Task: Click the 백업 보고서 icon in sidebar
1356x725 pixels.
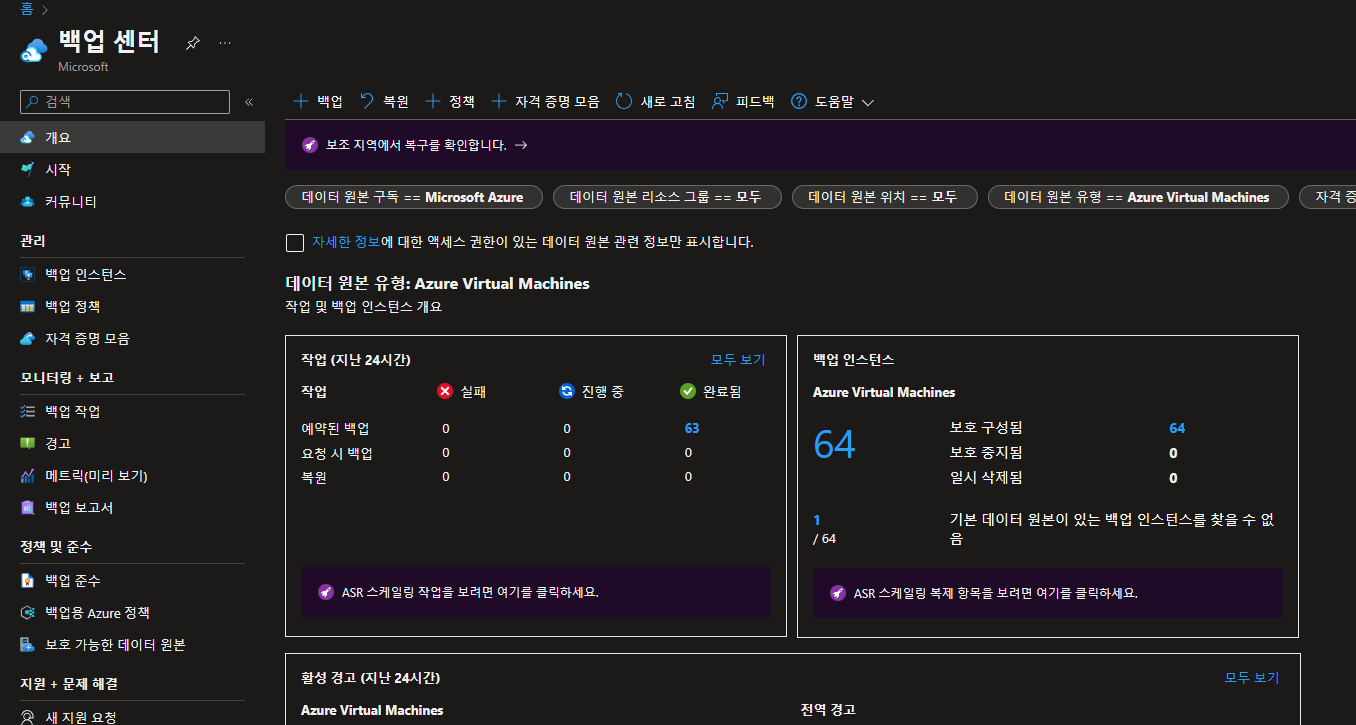Action: (x=28, y=508)
